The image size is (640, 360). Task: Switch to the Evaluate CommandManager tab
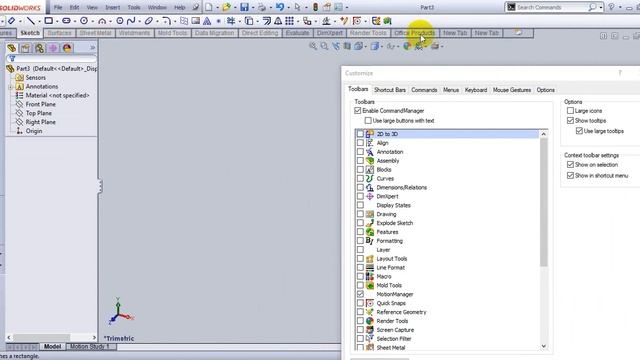297,33
